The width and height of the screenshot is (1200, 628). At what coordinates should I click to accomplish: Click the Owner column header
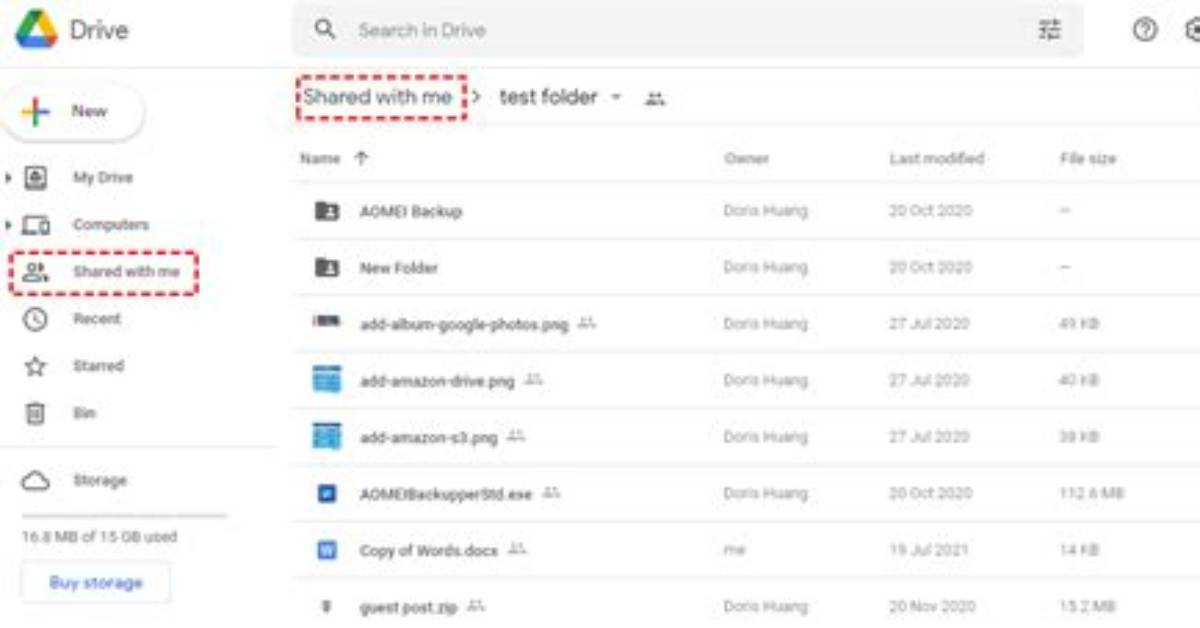pyautogui.click(x=746, y=158)
